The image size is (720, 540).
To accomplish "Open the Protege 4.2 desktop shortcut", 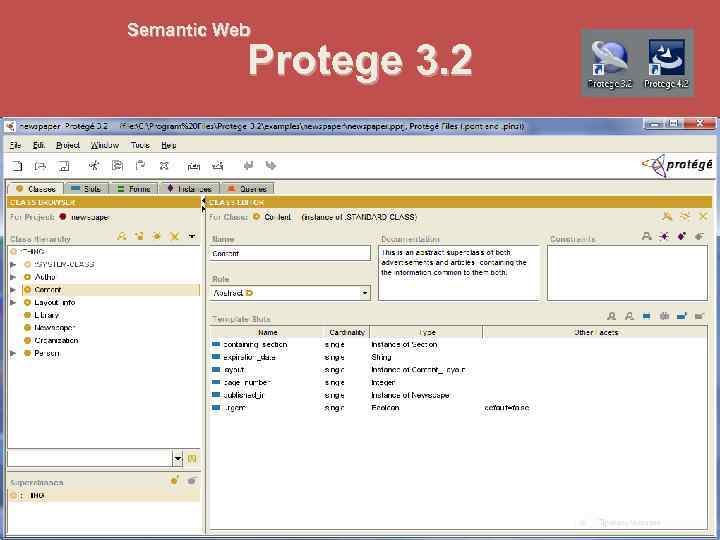I will click(666, 64).
